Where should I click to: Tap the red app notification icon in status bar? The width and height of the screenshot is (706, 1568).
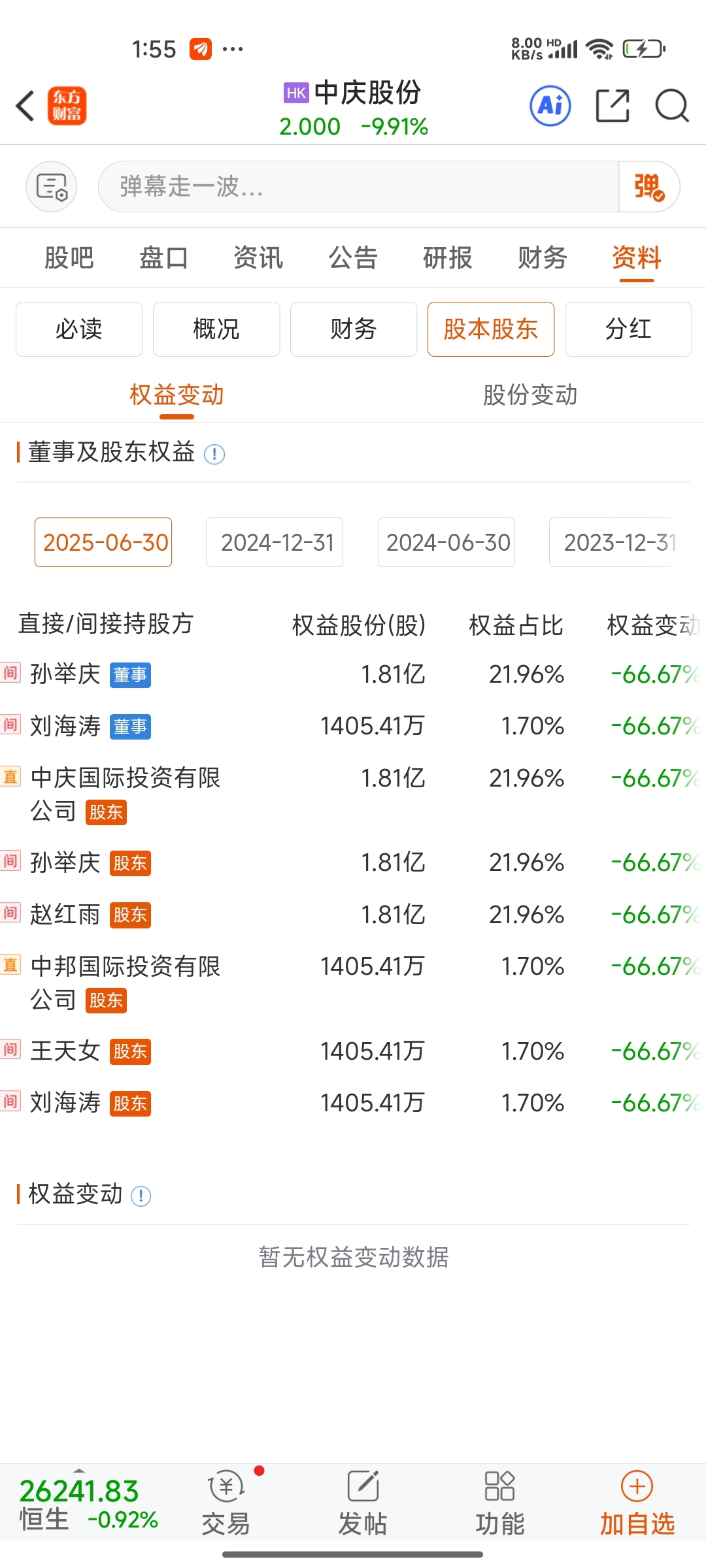coord(201,49)
